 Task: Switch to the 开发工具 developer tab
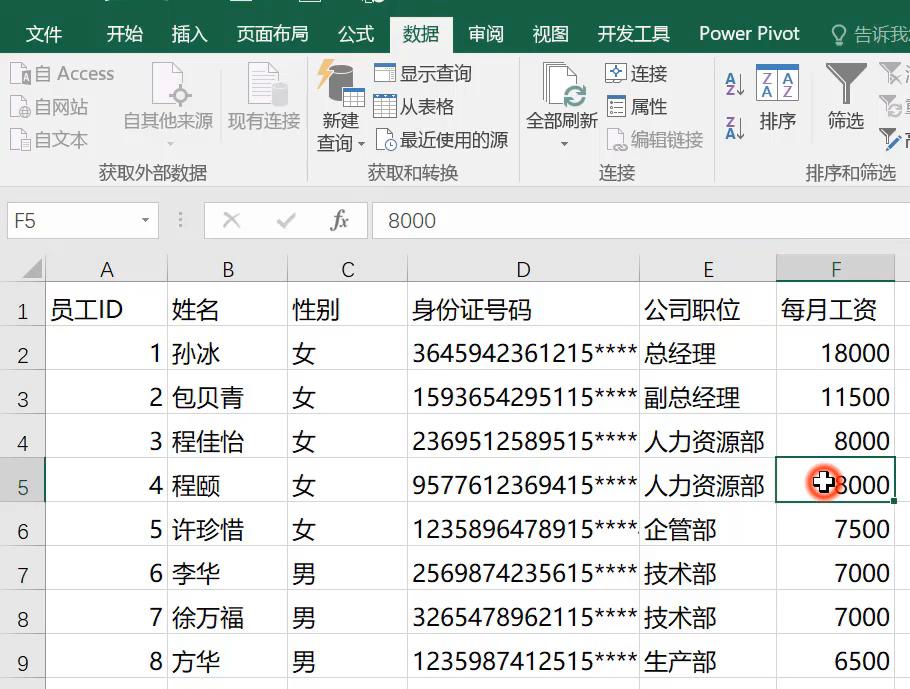(633, 34)
